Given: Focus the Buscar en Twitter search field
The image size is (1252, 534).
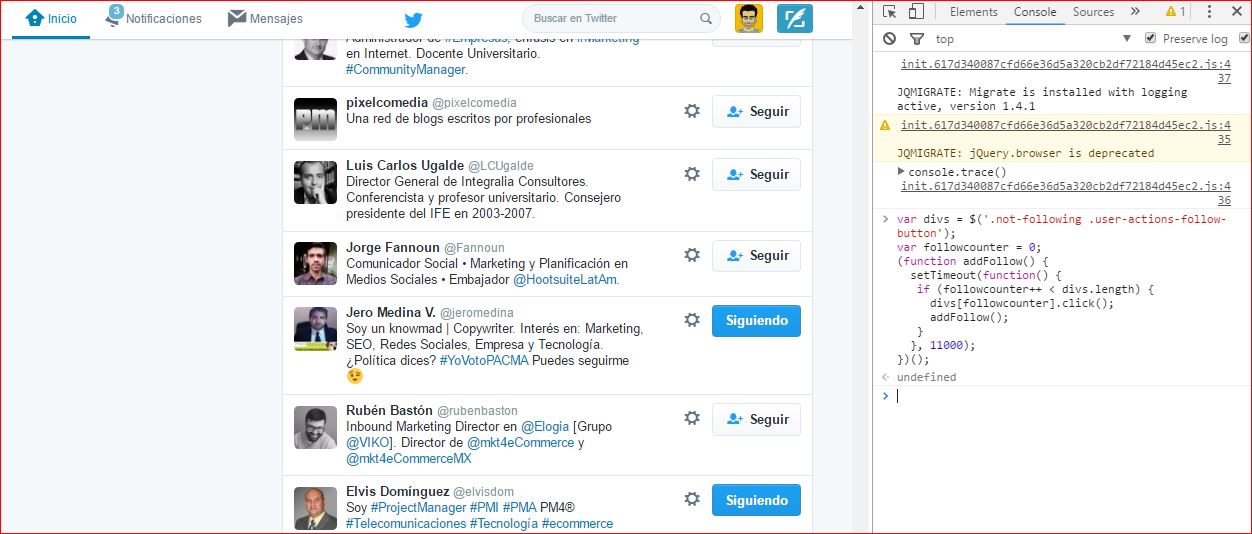Looking at the screenshot, I should click(621, 18).
